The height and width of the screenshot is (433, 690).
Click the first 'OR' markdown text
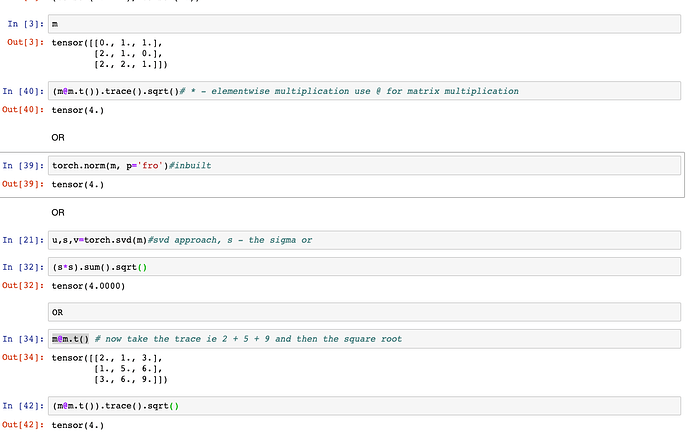tap(58, 136)
